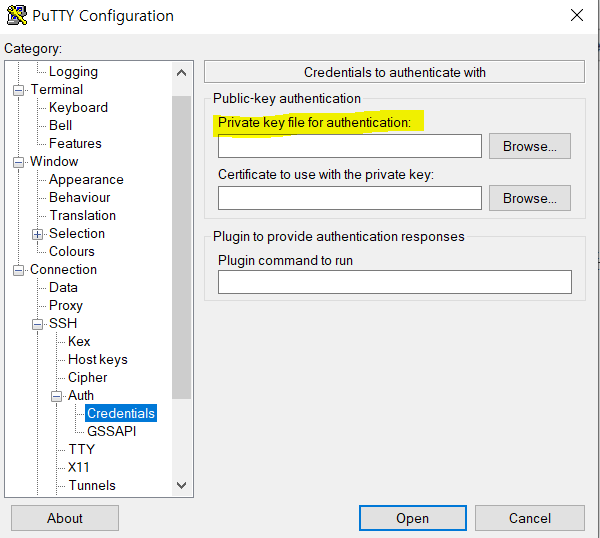Open the Kex settings category
The width and height of the screenshot is (600, 538).
coord(79,341)
